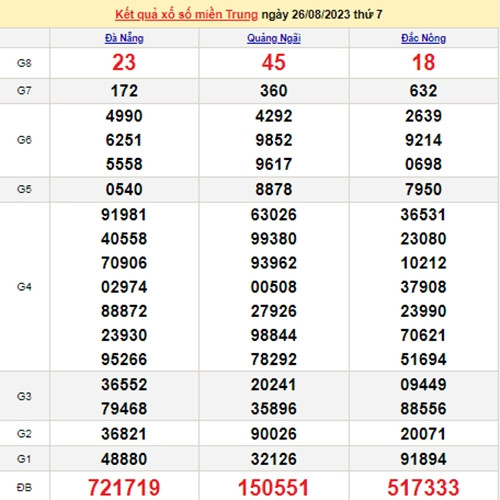This screenshot has width=500, height=500.
Task: Select G4 number 27926
Action: (x=274, y=311)
